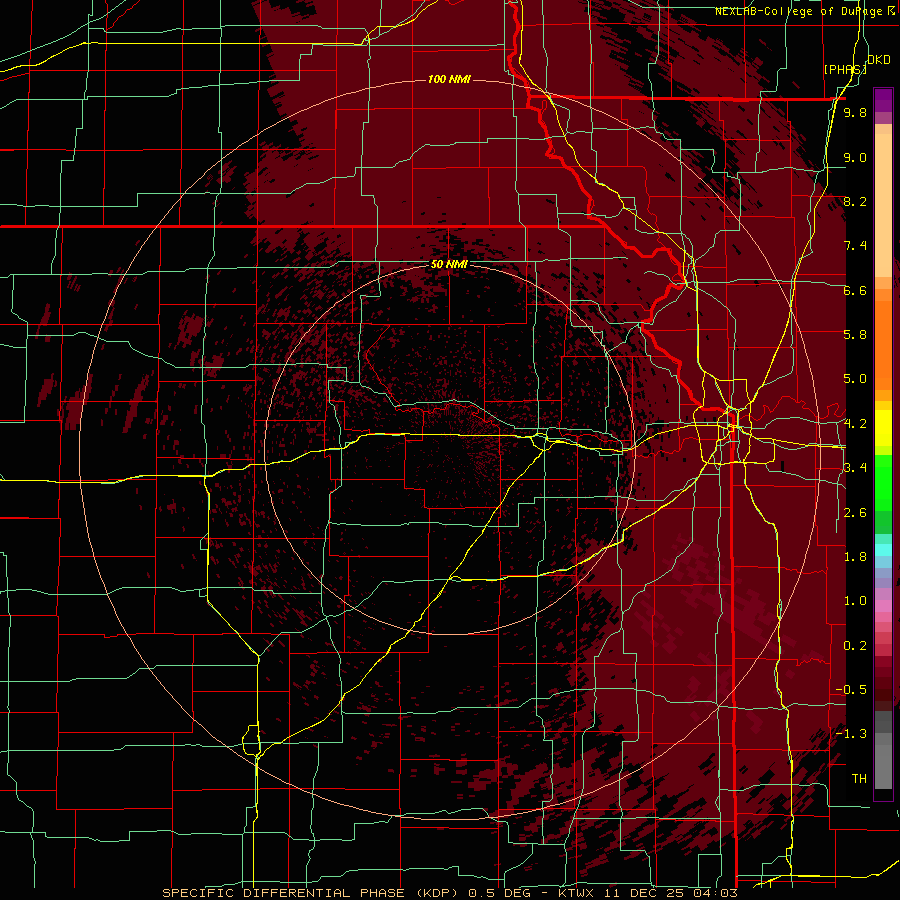Screen dimensions: 900x900
Task: Click the TH label on the scale
Action: pyautogui.click(x=859, y=779)
